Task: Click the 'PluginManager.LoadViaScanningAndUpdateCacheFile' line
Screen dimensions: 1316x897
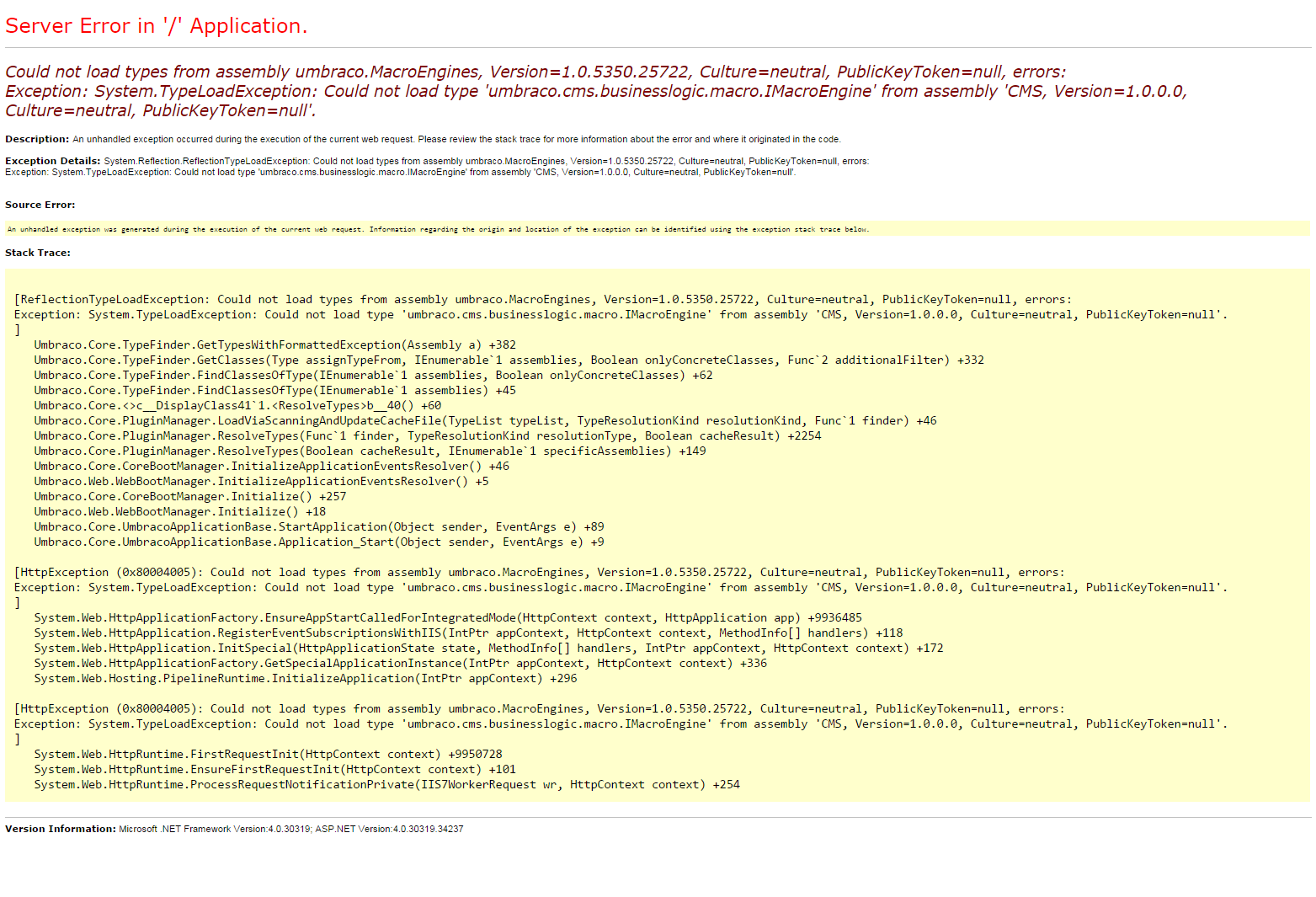Action: [x=485, y=420]
